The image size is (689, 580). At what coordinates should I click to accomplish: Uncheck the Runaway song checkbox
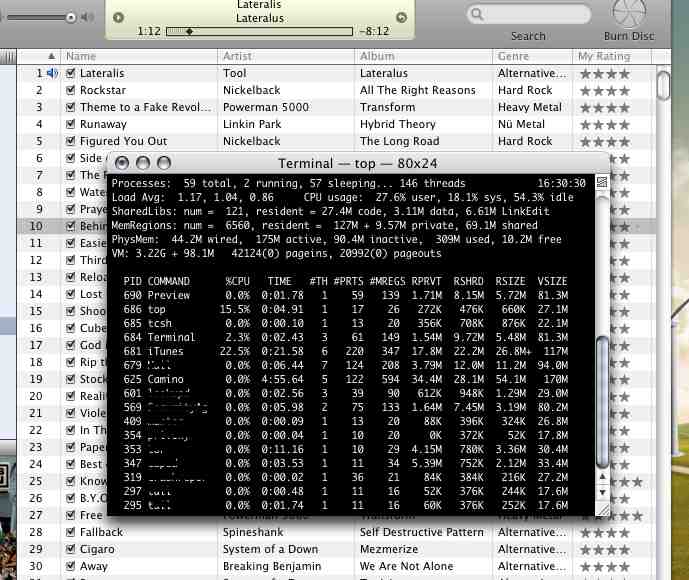[x=70, y=124]
